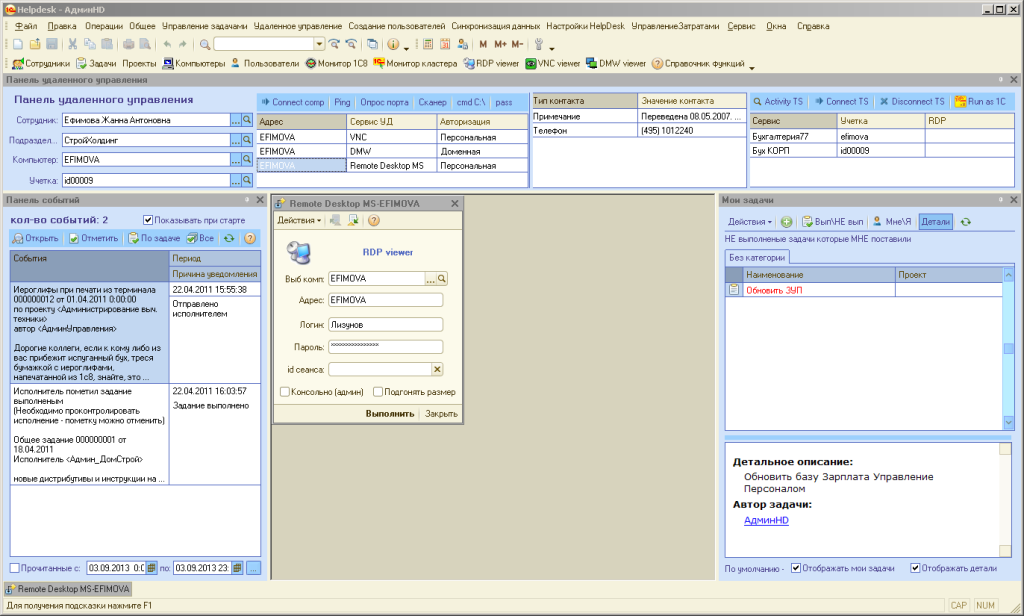Expand the toolbar search combo box arrow
Image resolution: width=1024 pixels, height=616 pixels.
320,44
